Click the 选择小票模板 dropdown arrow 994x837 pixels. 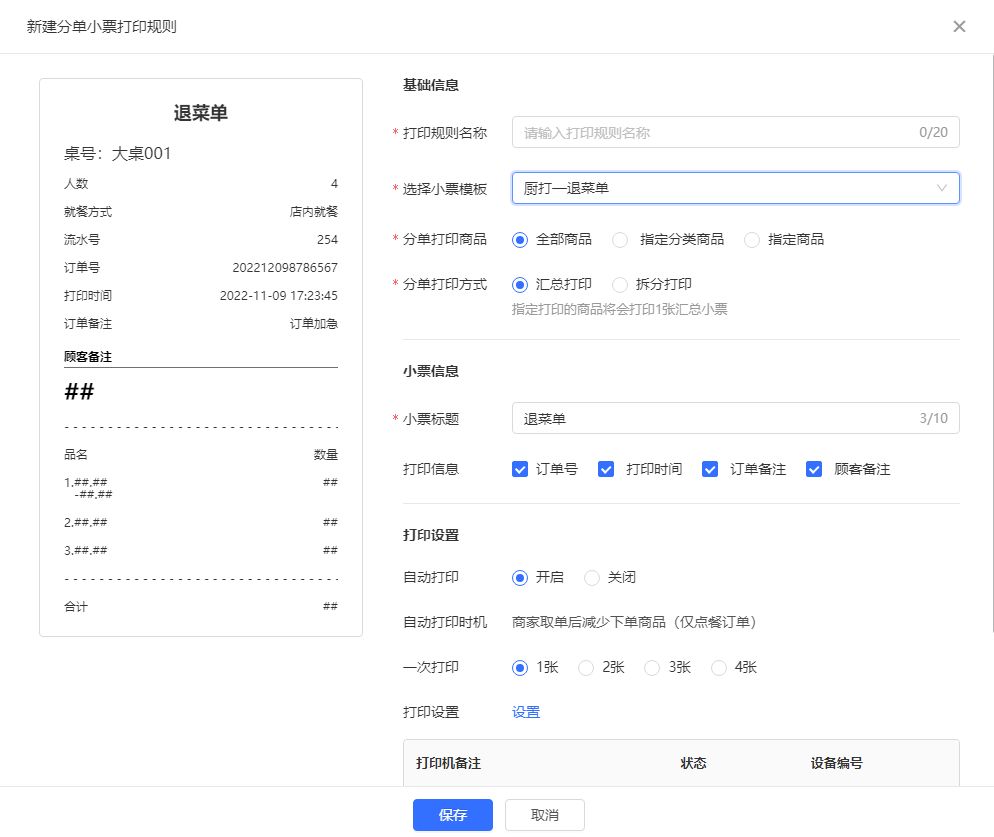click(x=941, y=188)
